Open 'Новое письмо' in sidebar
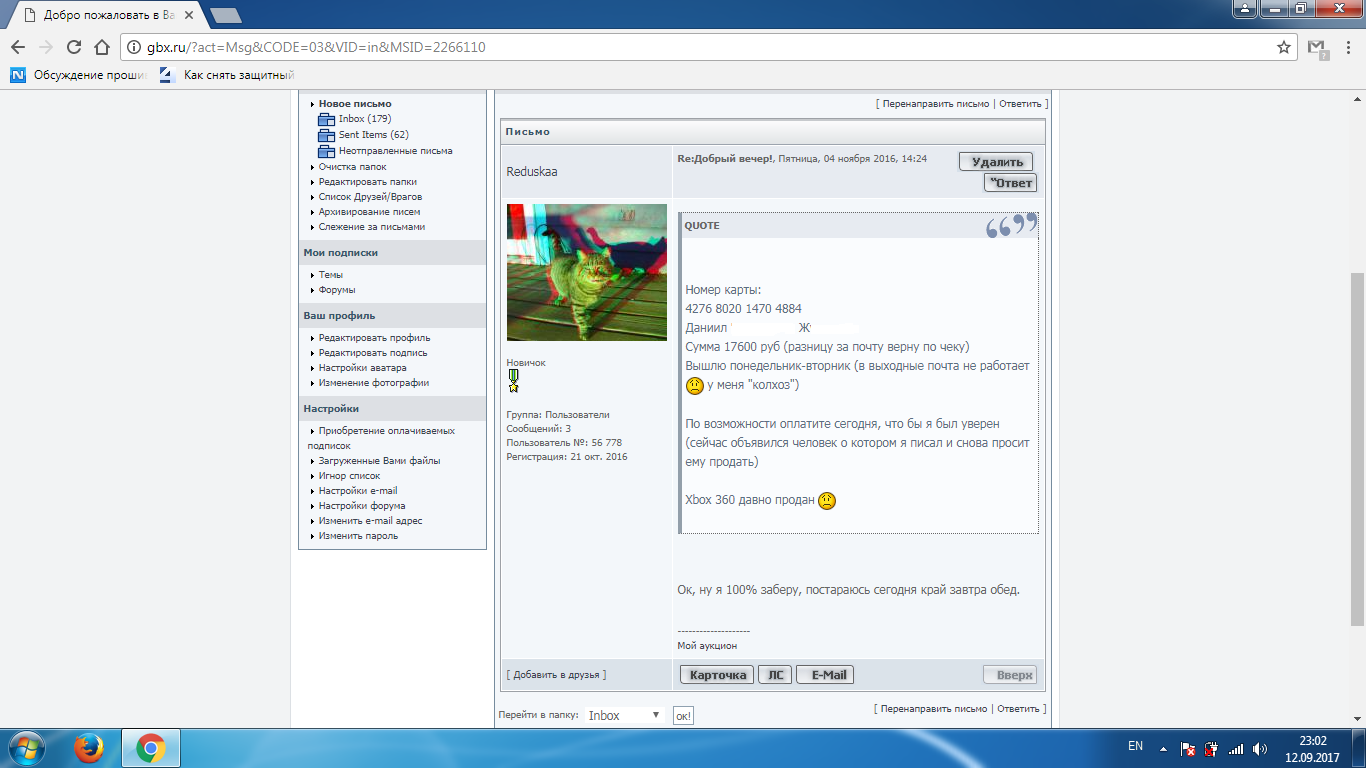The image size is (1366, 768). point(355,104)
